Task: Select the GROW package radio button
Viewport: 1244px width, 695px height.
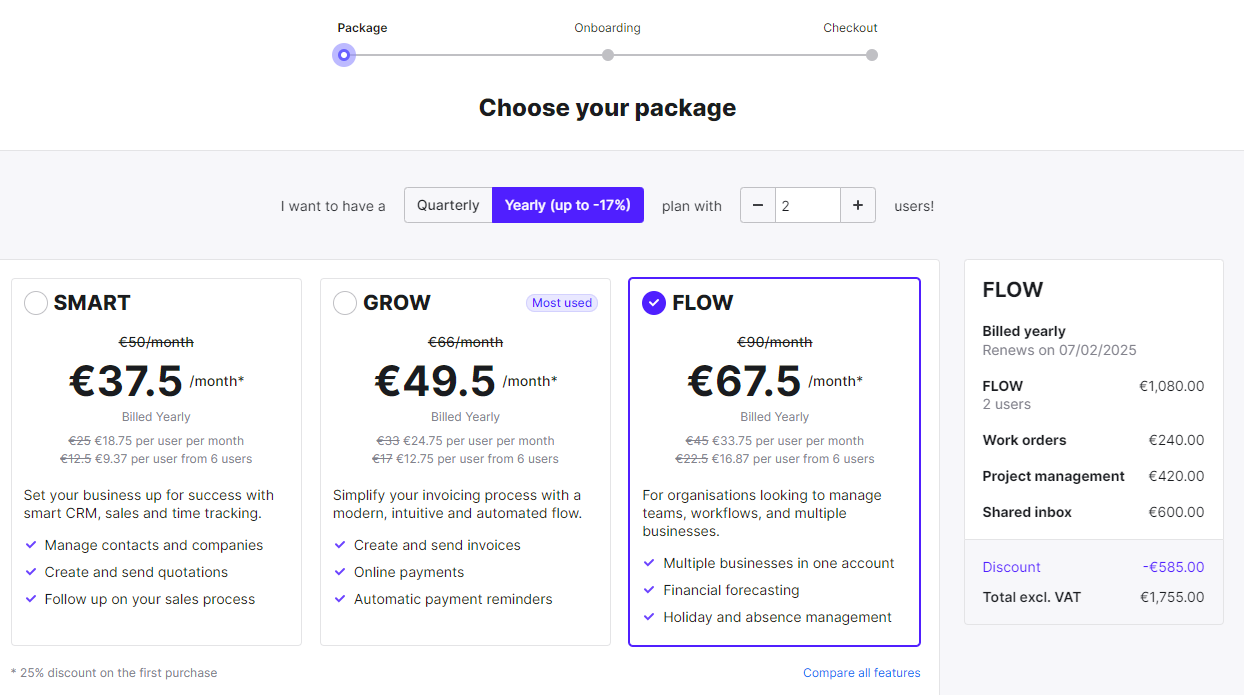Action: point(345,303)
